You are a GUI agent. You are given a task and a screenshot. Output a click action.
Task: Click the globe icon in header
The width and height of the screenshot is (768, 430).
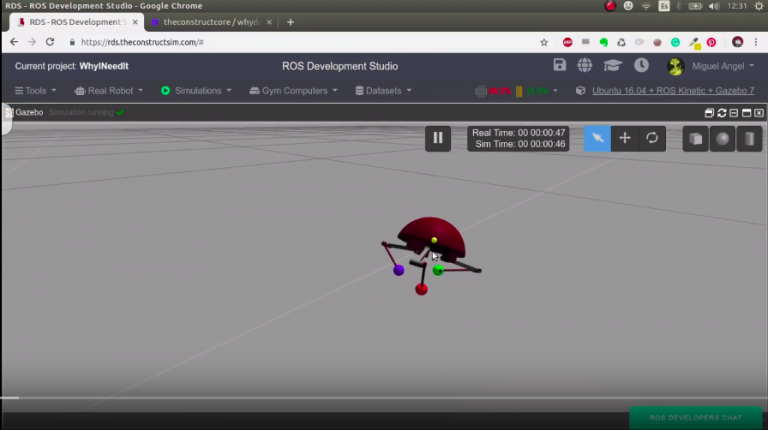point(584,65)
